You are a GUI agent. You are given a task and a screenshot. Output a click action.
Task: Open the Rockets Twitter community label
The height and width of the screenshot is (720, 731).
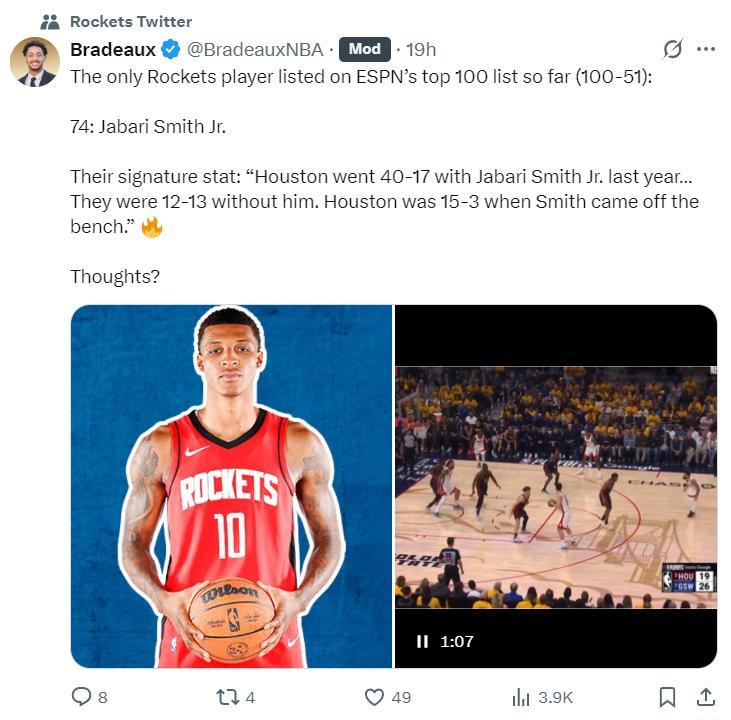pyautogui.click(x=131, y=21)
